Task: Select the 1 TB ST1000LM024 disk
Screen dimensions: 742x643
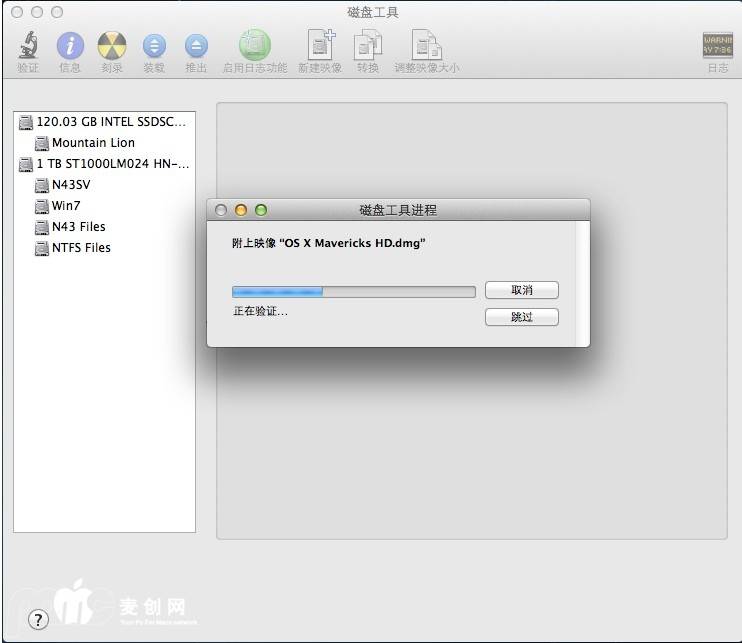Action: click(x=112, y=164)
